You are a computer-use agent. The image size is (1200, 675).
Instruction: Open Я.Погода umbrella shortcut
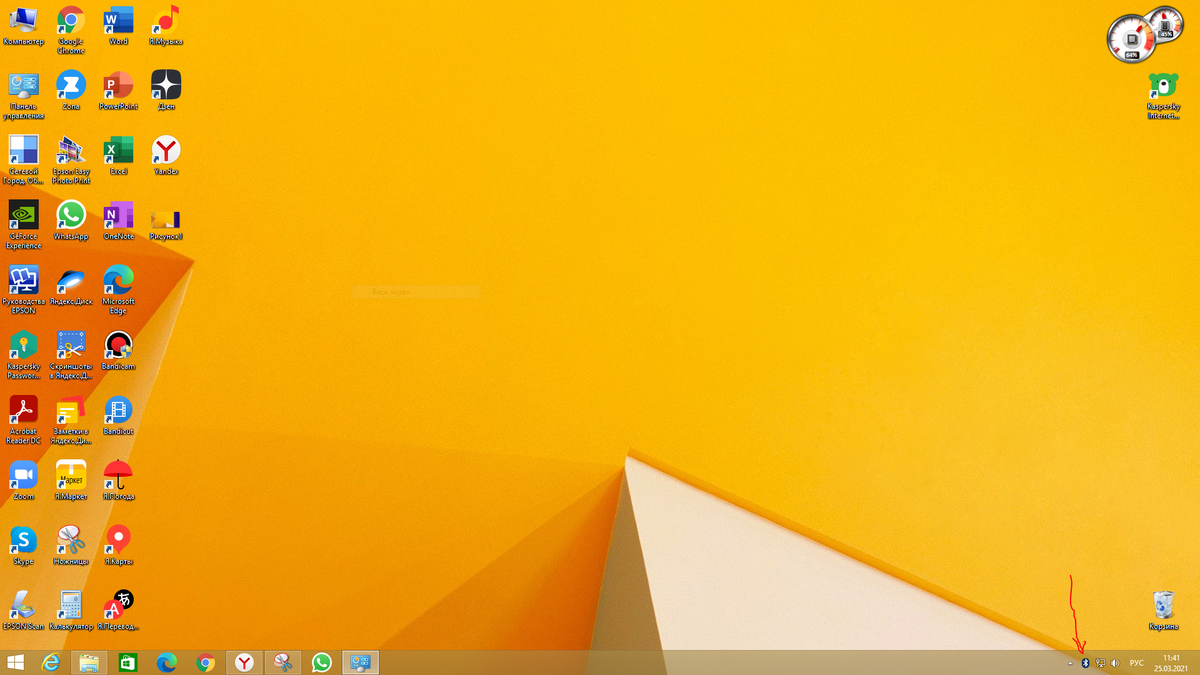click(118, 481)
